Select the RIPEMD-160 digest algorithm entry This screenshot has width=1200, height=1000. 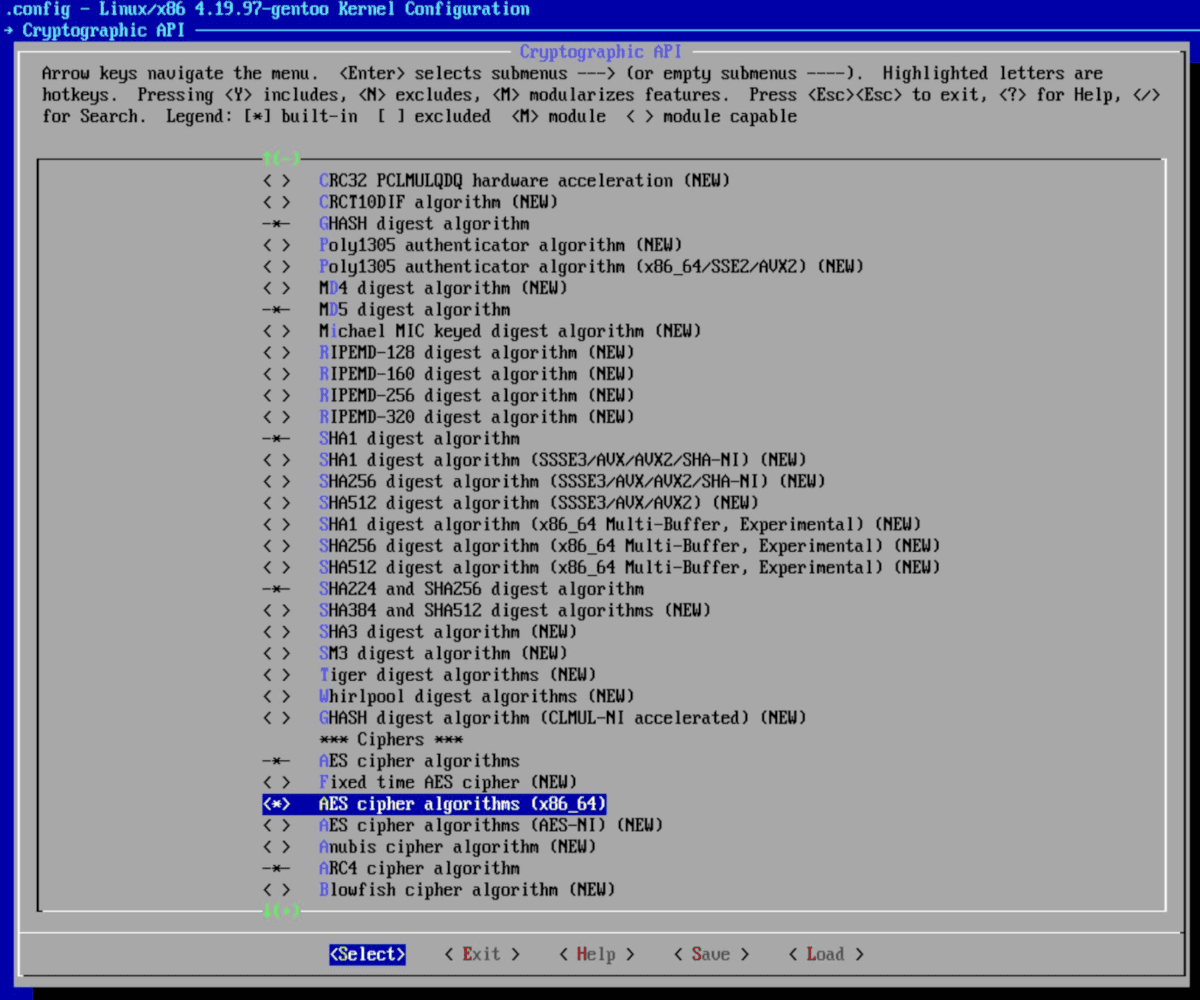coord(476,374)
